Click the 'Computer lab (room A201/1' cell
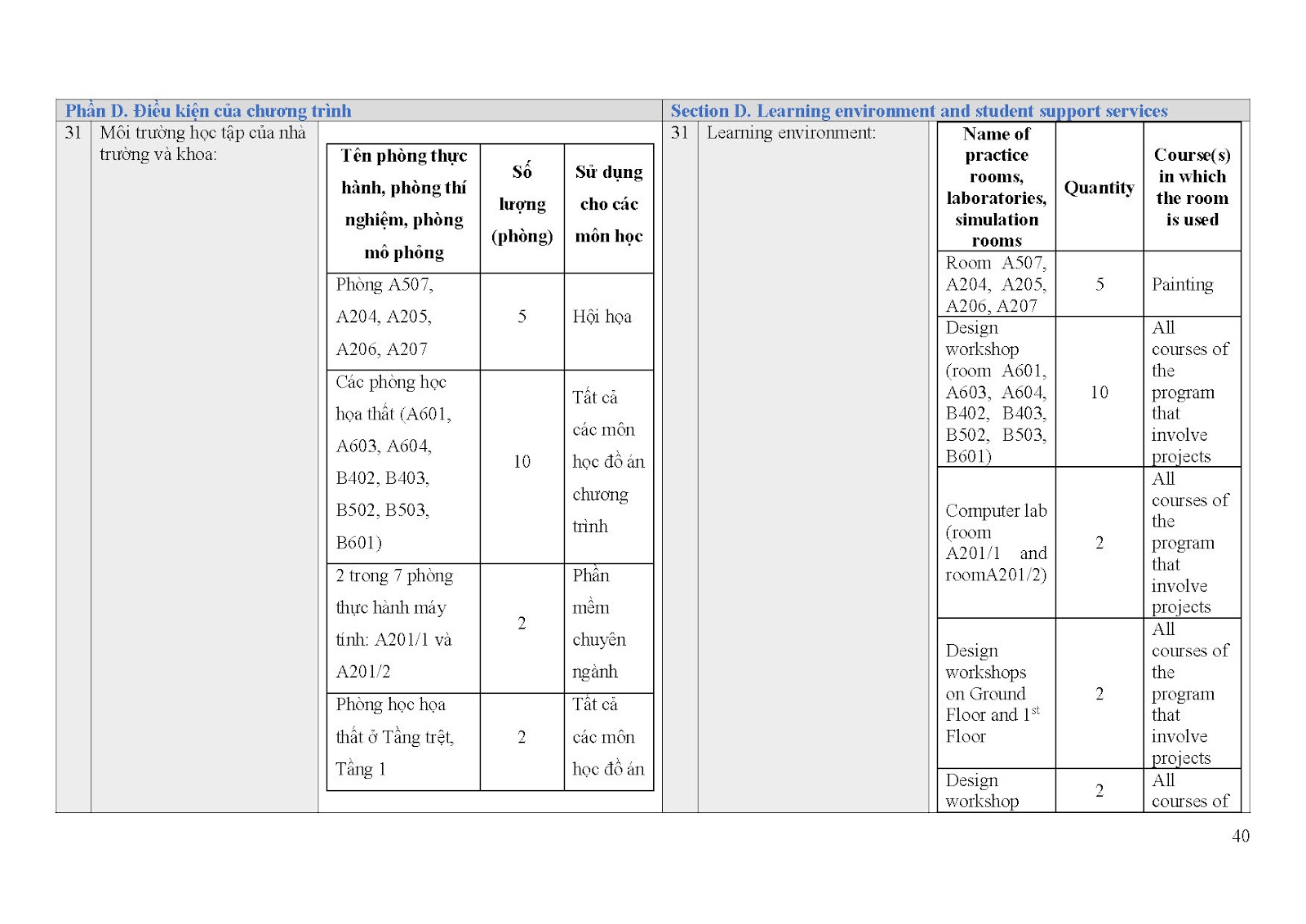The height and width of the screenshot is (924, 1306). 996,543
